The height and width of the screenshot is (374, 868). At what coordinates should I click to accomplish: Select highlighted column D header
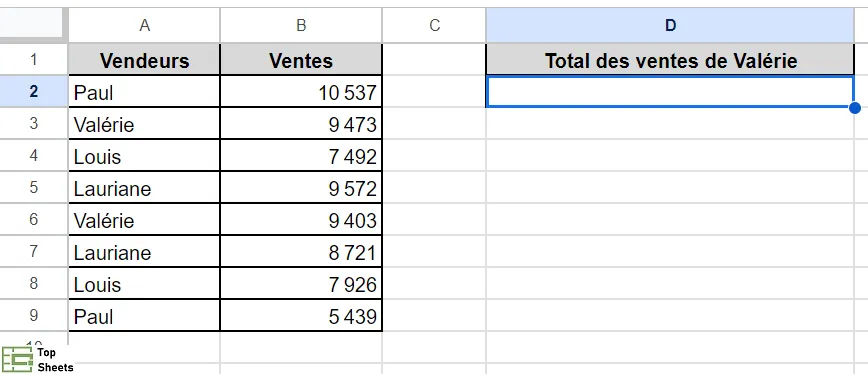670,25
